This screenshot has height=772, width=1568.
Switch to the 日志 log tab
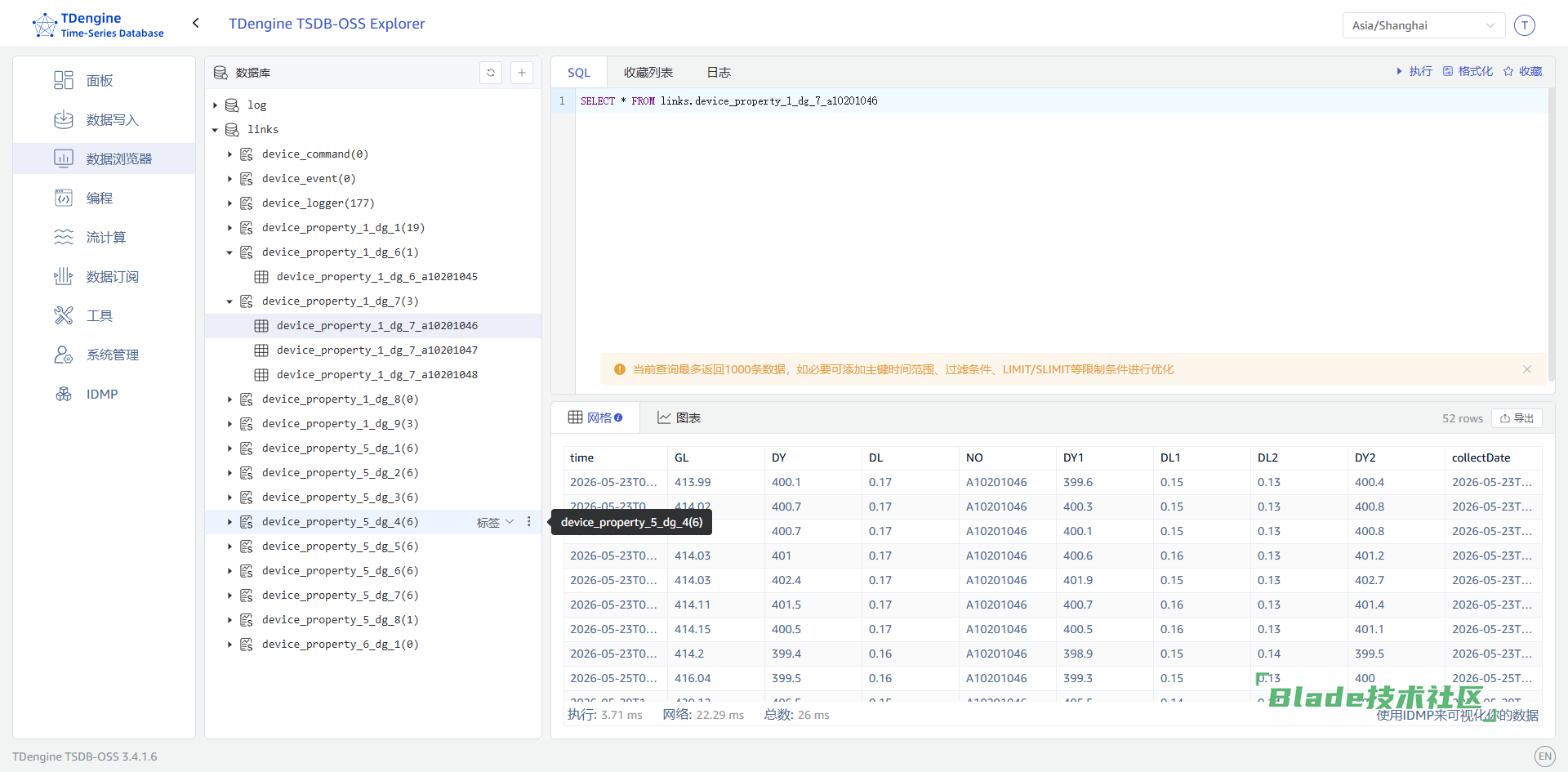click(719, 72)
